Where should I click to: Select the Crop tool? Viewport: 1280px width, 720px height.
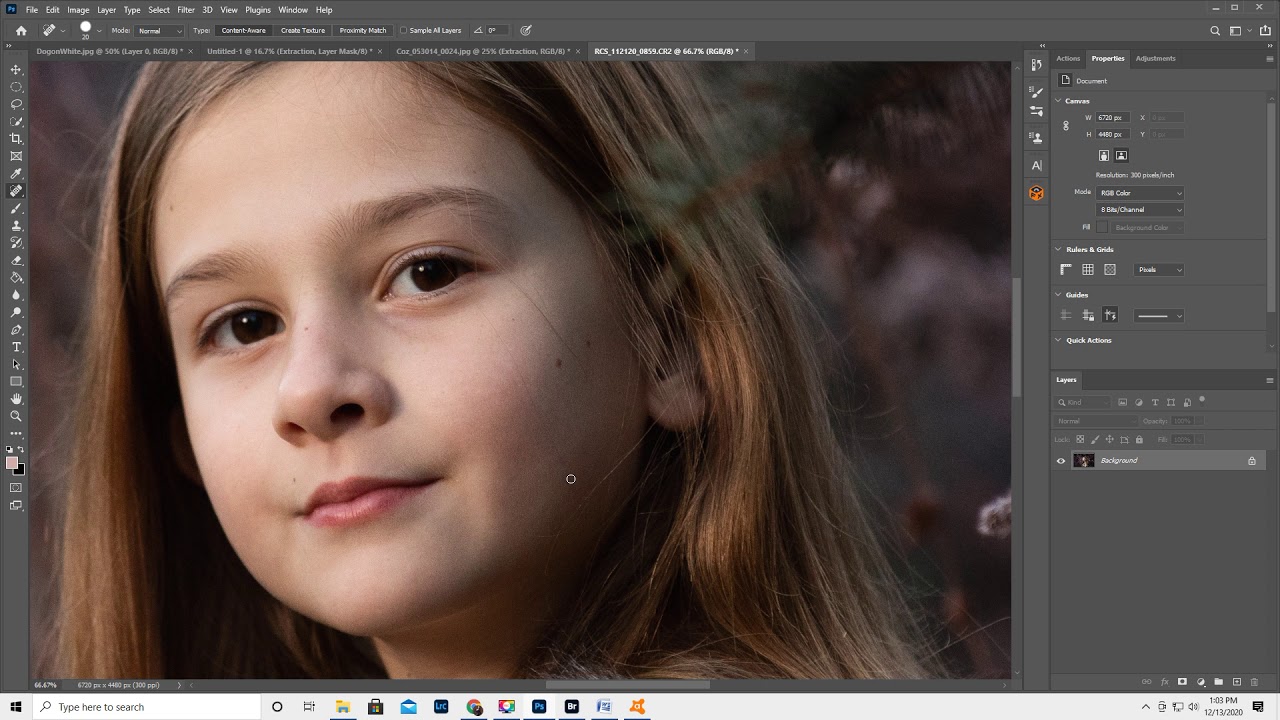click(16, 139)
